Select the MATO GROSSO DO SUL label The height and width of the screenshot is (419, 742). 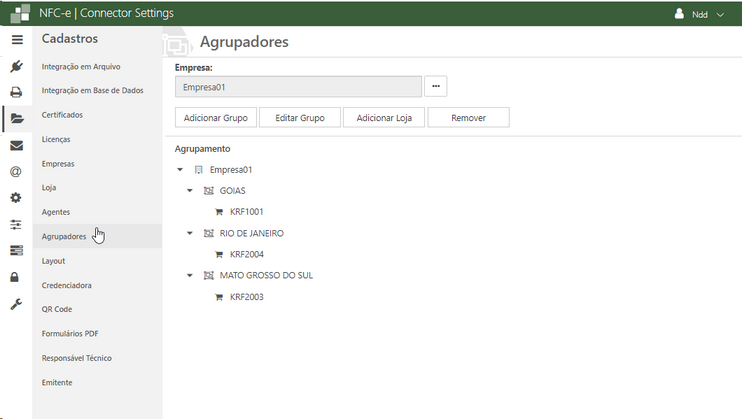tap(266, 276)
